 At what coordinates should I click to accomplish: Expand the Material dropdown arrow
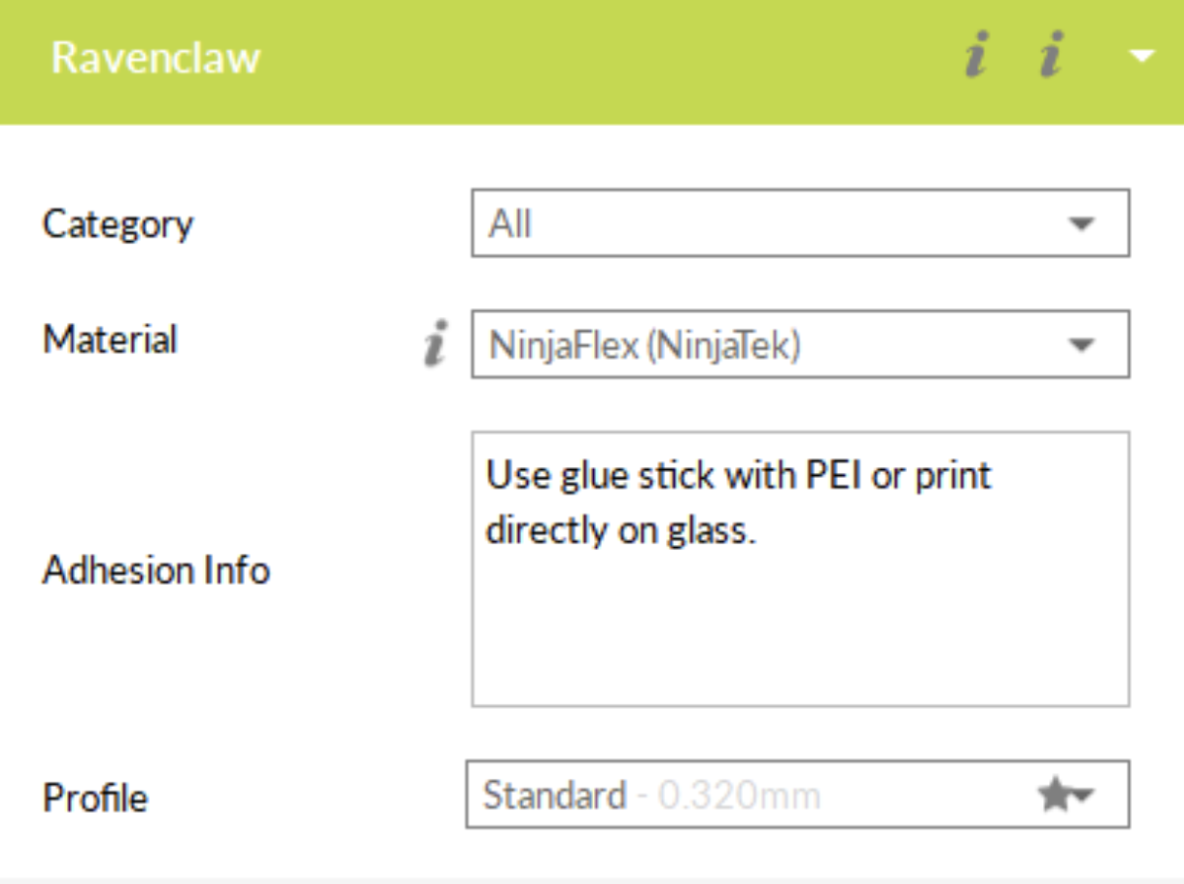pyautogui.click(x=1081, y=345)
